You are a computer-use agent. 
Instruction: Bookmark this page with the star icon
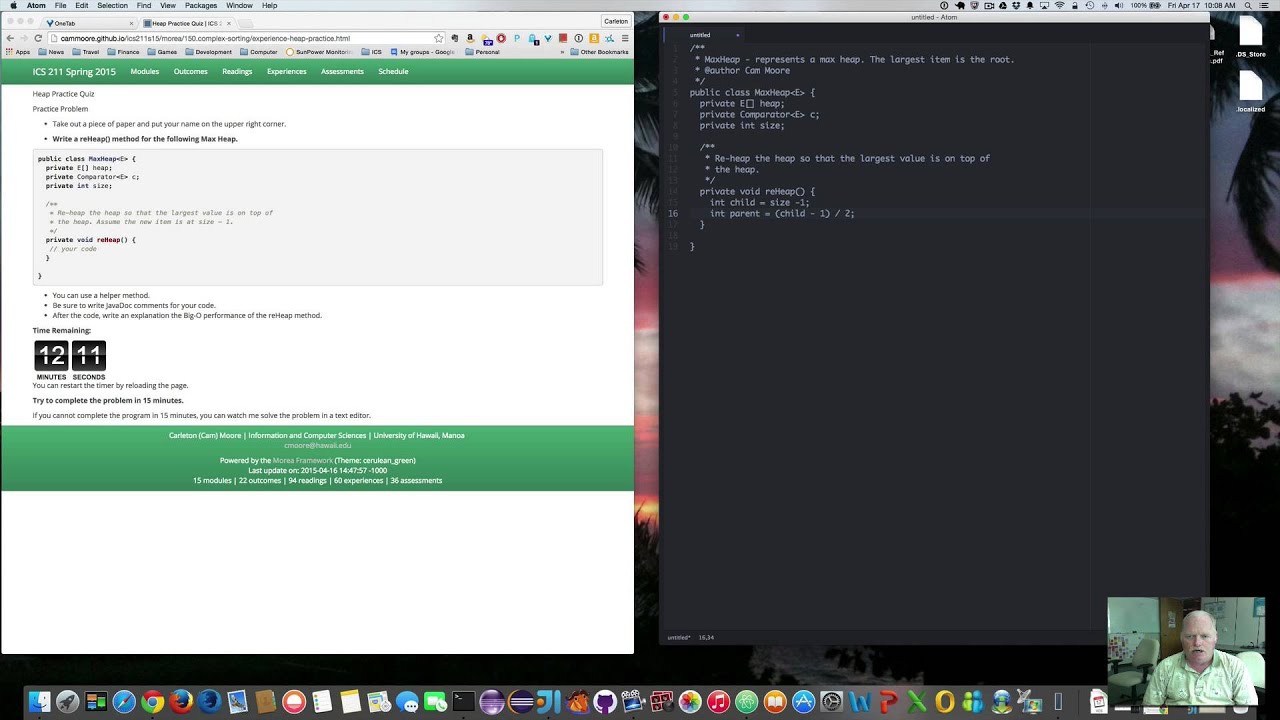(438, 38)
